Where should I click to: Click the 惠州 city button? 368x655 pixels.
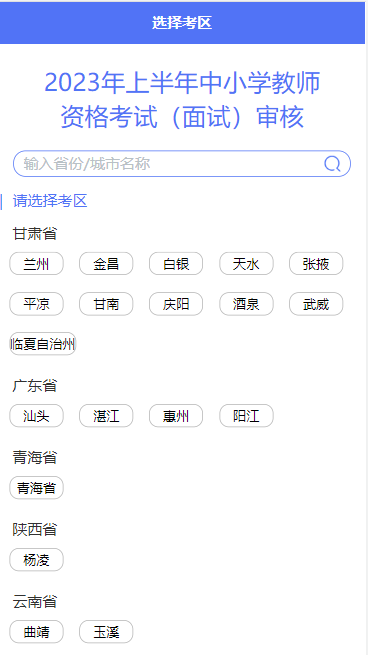point(176,416)
